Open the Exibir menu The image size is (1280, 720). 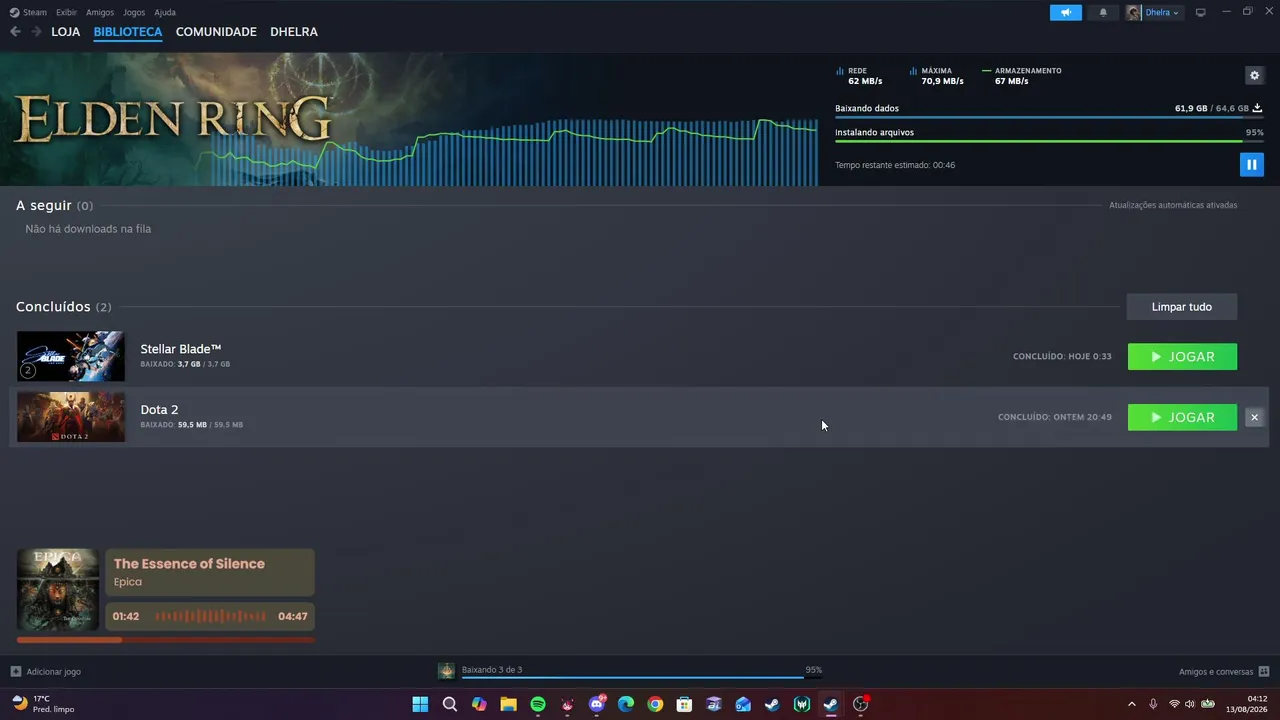[66, 12]
